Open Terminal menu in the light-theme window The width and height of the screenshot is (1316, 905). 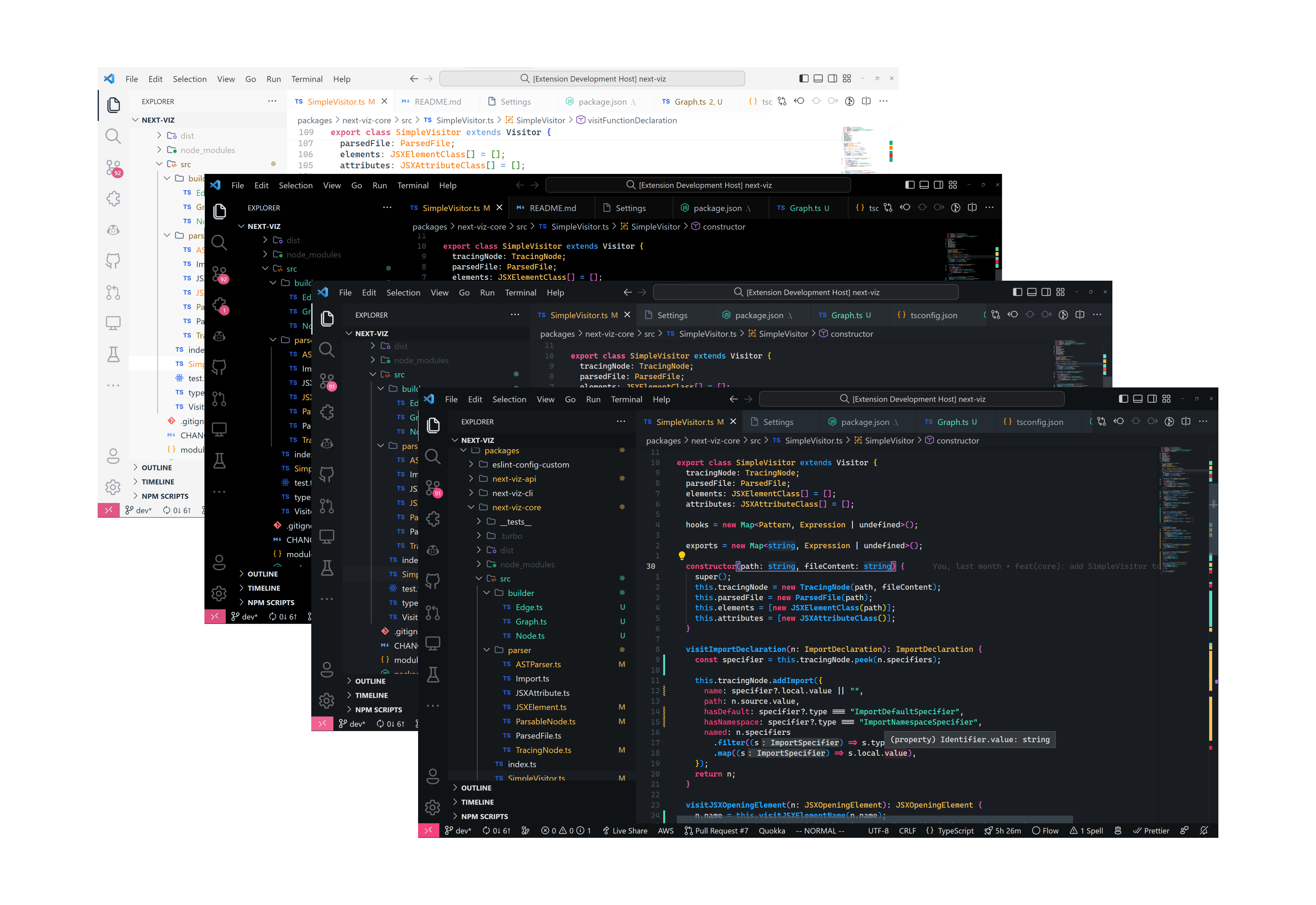click(x=306, y=79)
